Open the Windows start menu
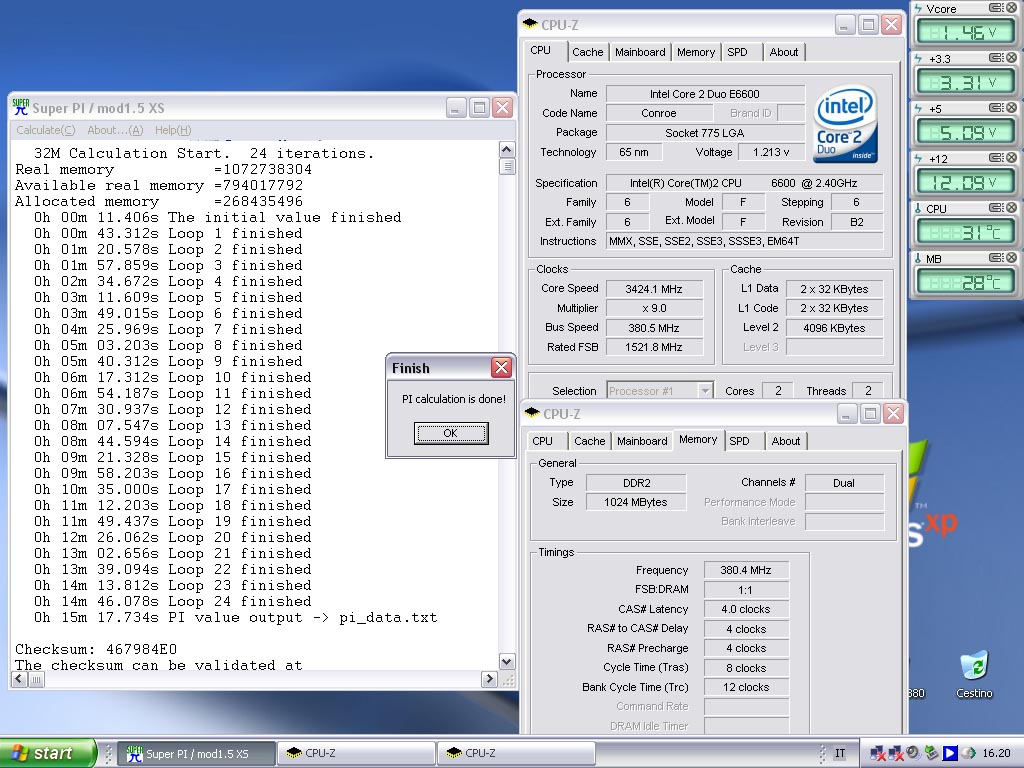Screen dimensions: 1024x768 48,753
